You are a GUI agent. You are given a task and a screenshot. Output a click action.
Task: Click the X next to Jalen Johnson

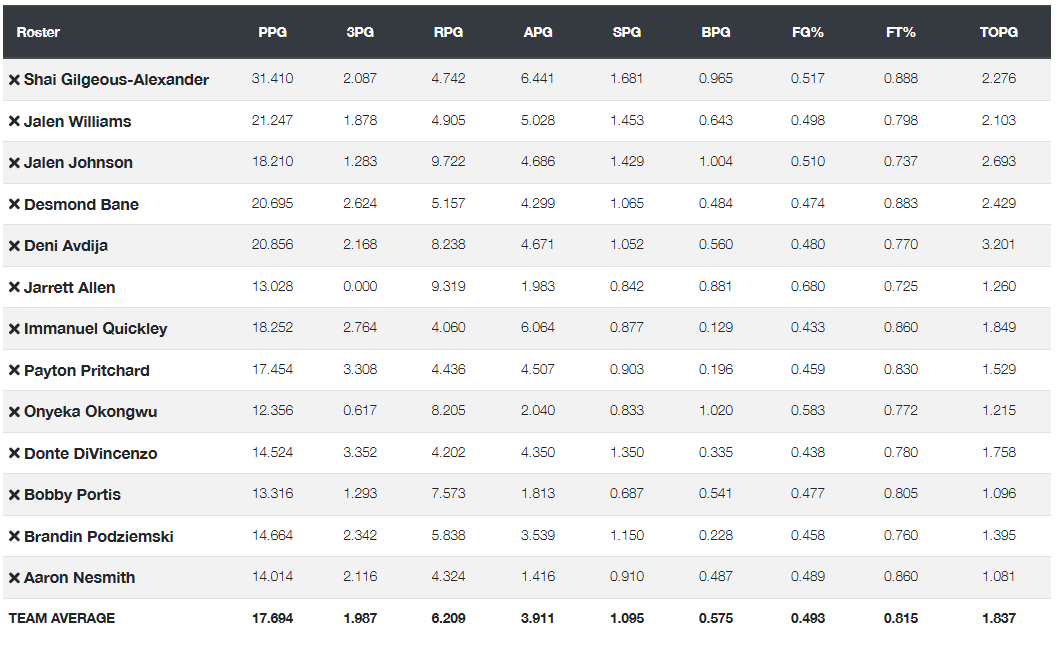click(x=14, y=163)
